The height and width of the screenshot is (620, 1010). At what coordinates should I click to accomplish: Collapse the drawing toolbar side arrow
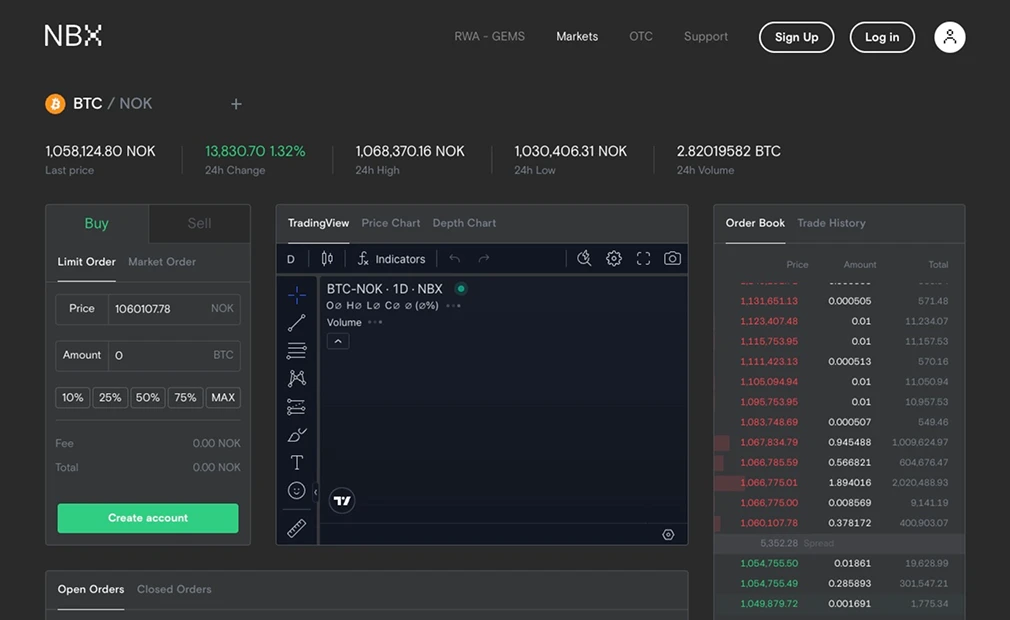click(315, 492)
